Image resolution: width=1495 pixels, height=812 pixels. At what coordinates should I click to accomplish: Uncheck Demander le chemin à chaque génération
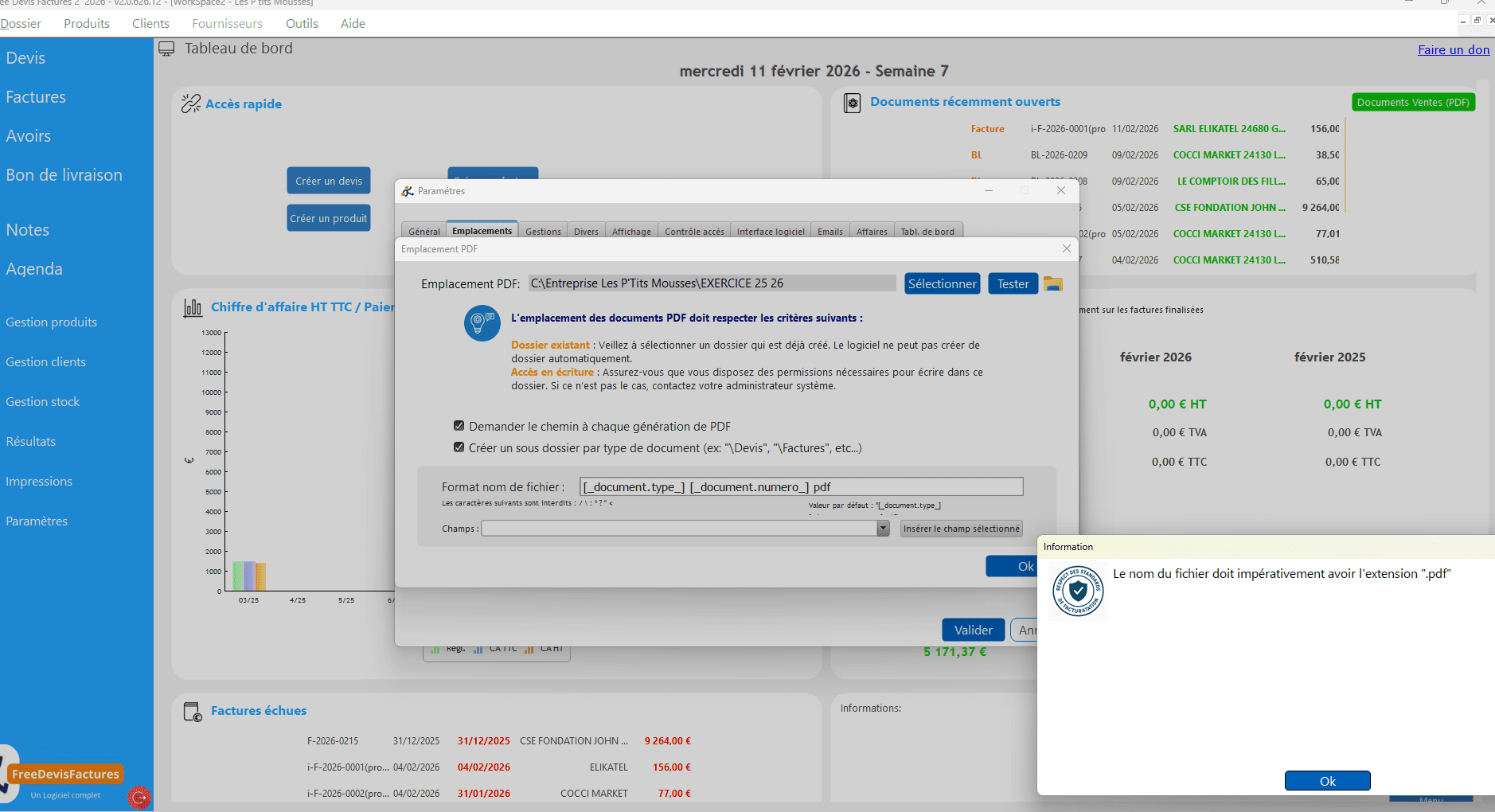[459, 426]
